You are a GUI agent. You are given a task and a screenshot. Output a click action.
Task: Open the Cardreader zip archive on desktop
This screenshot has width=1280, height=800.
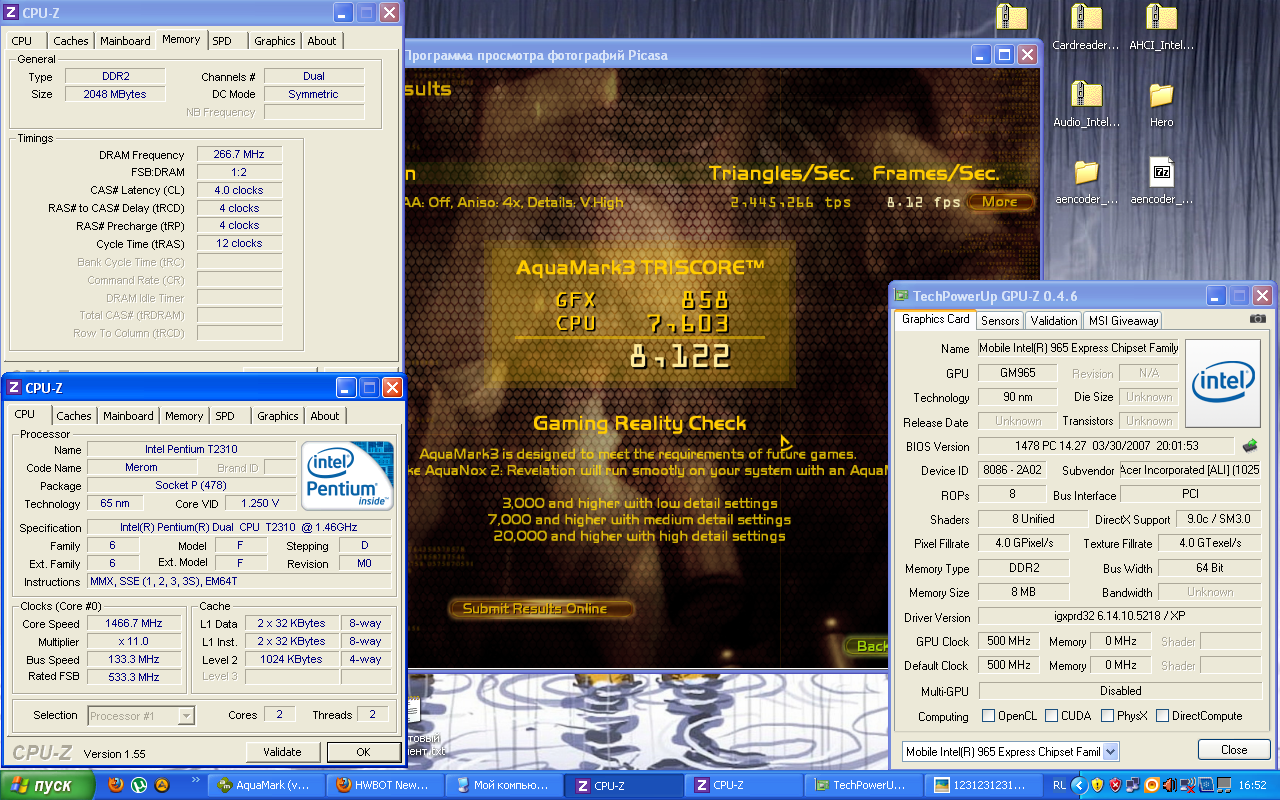[x=1086, y=27]
